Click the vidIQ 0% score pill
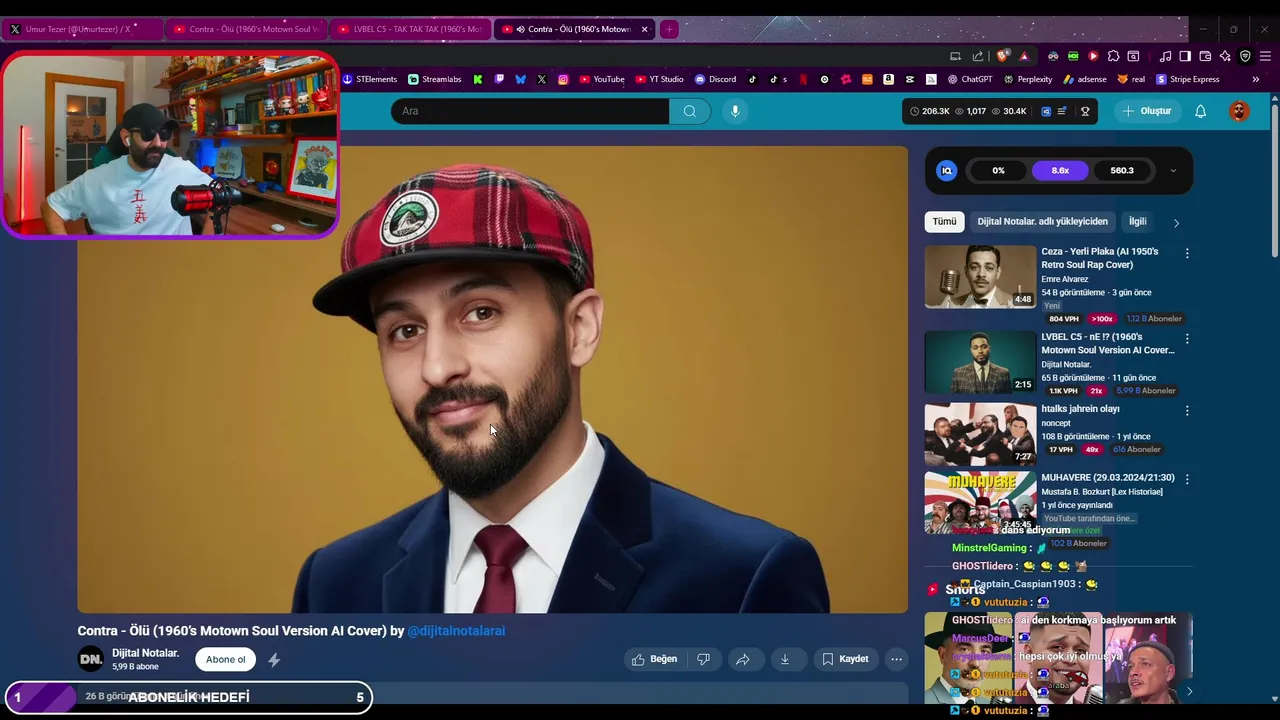Image resolution: width=1280 pixels, height=720 pixels. pos(998,171)
